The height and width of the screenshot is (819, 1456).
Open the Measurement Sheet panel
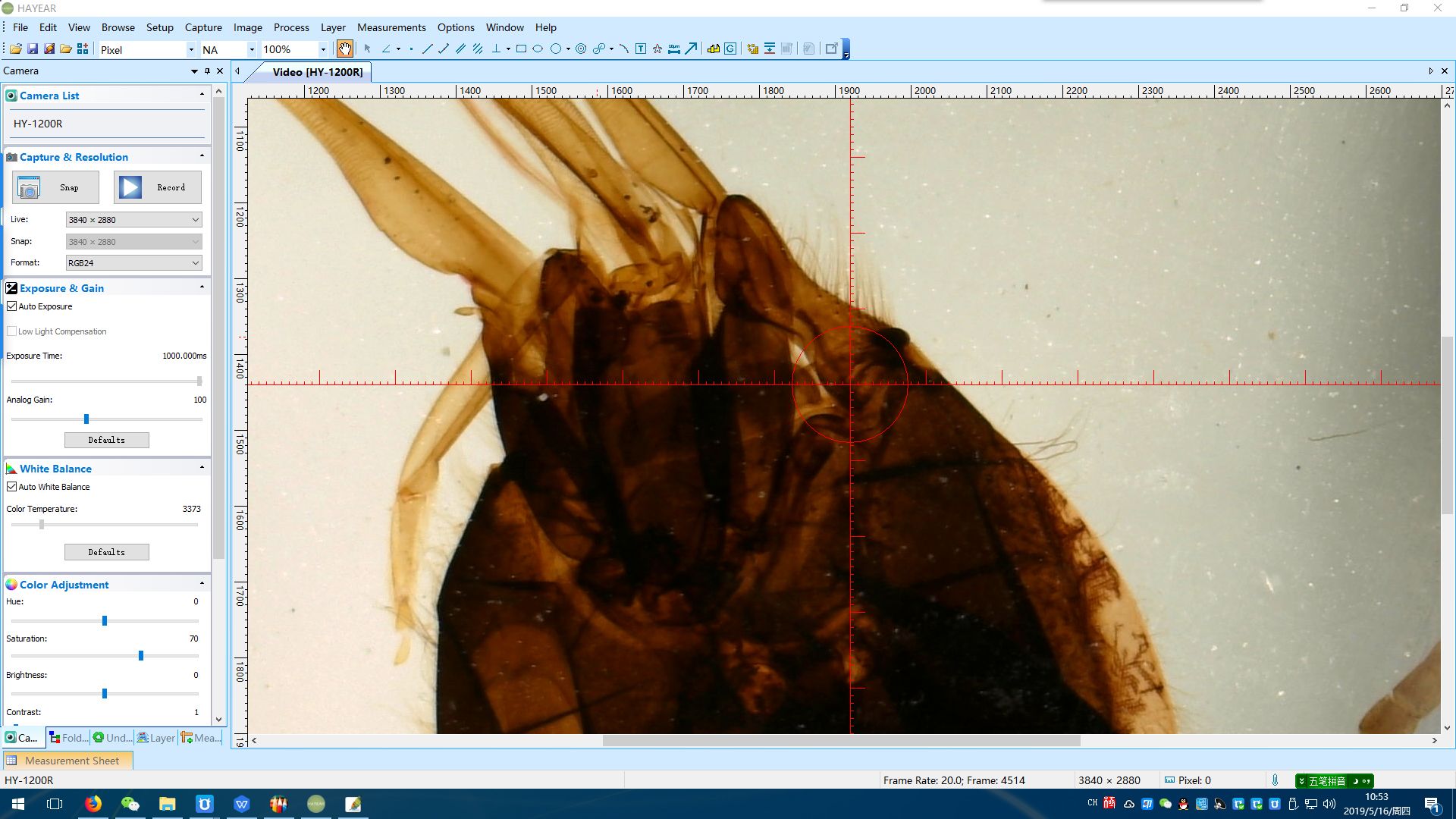67,761
